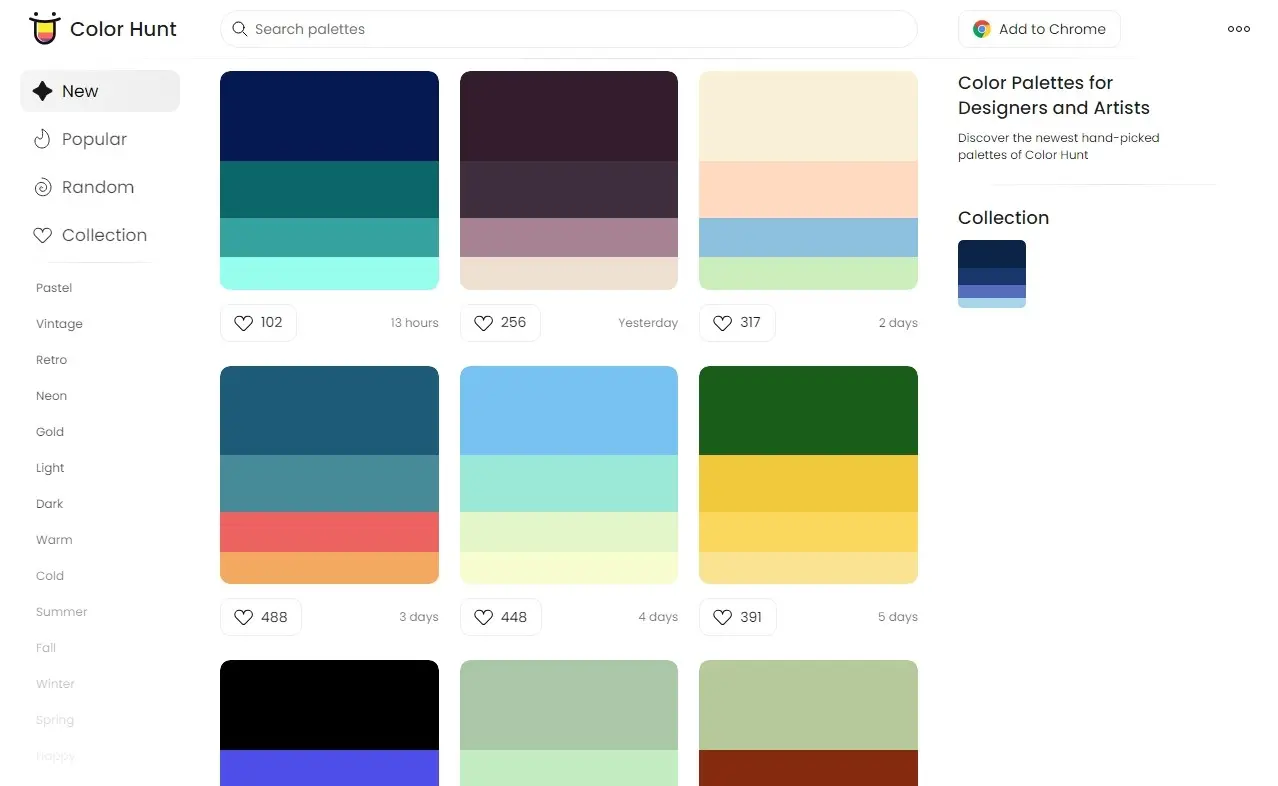Viewport: 1278px width, 786px height.
Task: Click the Add to Chrome button
Action: click(x=1039, y=29)
